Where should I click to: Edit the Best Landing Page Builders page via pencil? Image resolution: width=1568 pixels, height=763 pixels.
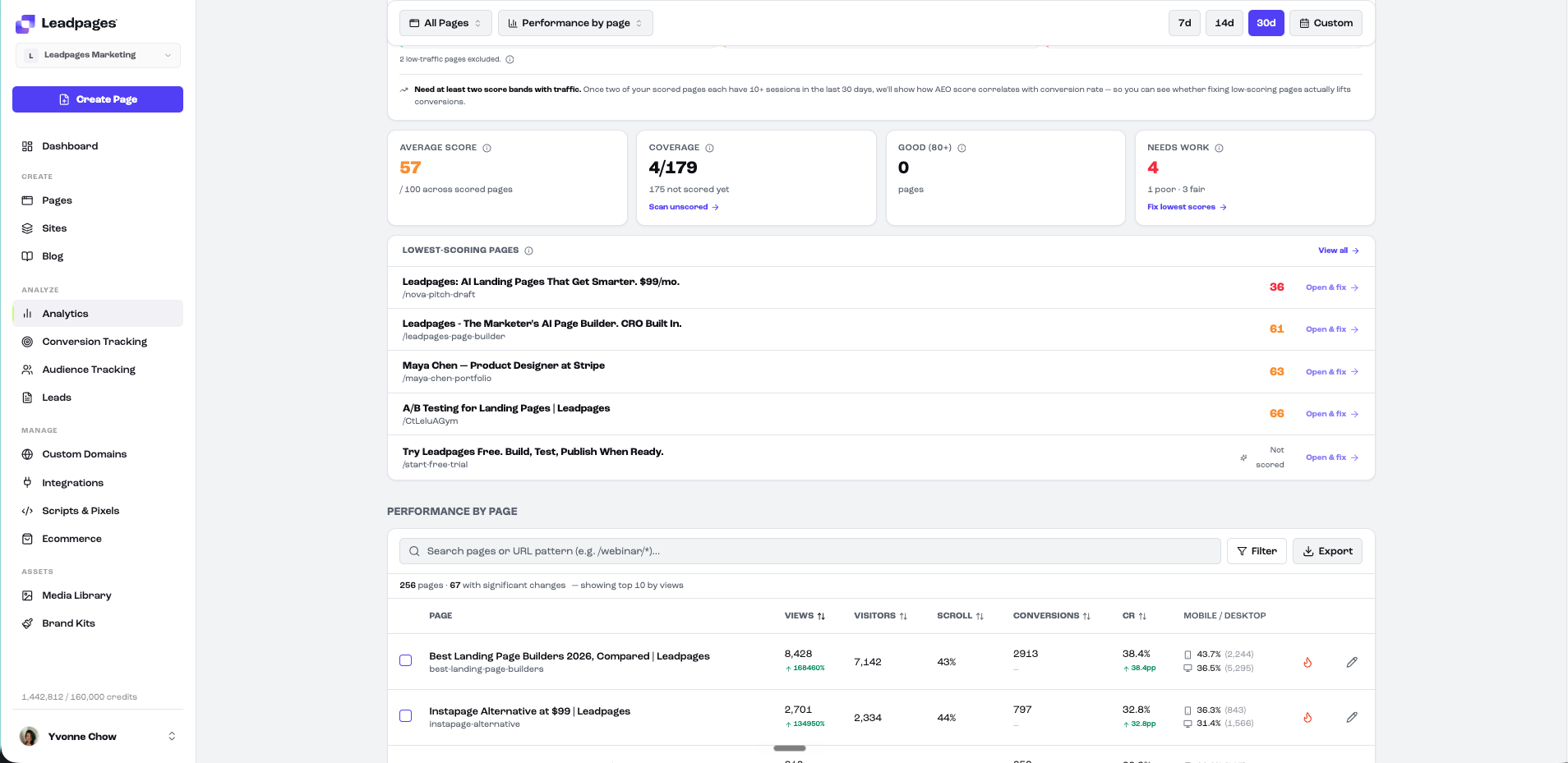1352,662
